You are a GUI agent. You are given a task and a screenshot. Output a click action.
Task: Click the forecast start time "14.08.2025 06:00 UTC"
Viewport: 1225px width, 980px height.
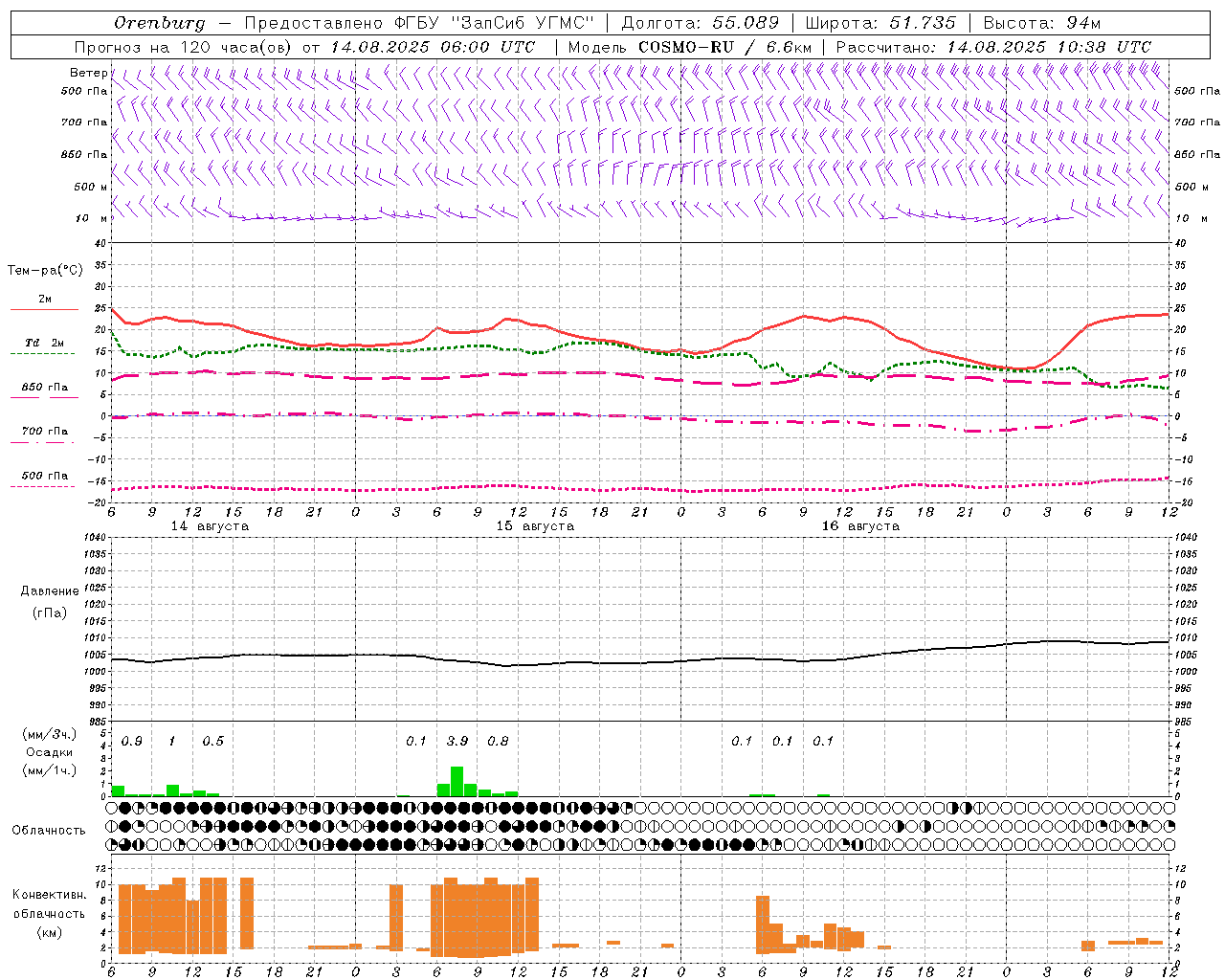pyautogui.click(x=433, y=47)
